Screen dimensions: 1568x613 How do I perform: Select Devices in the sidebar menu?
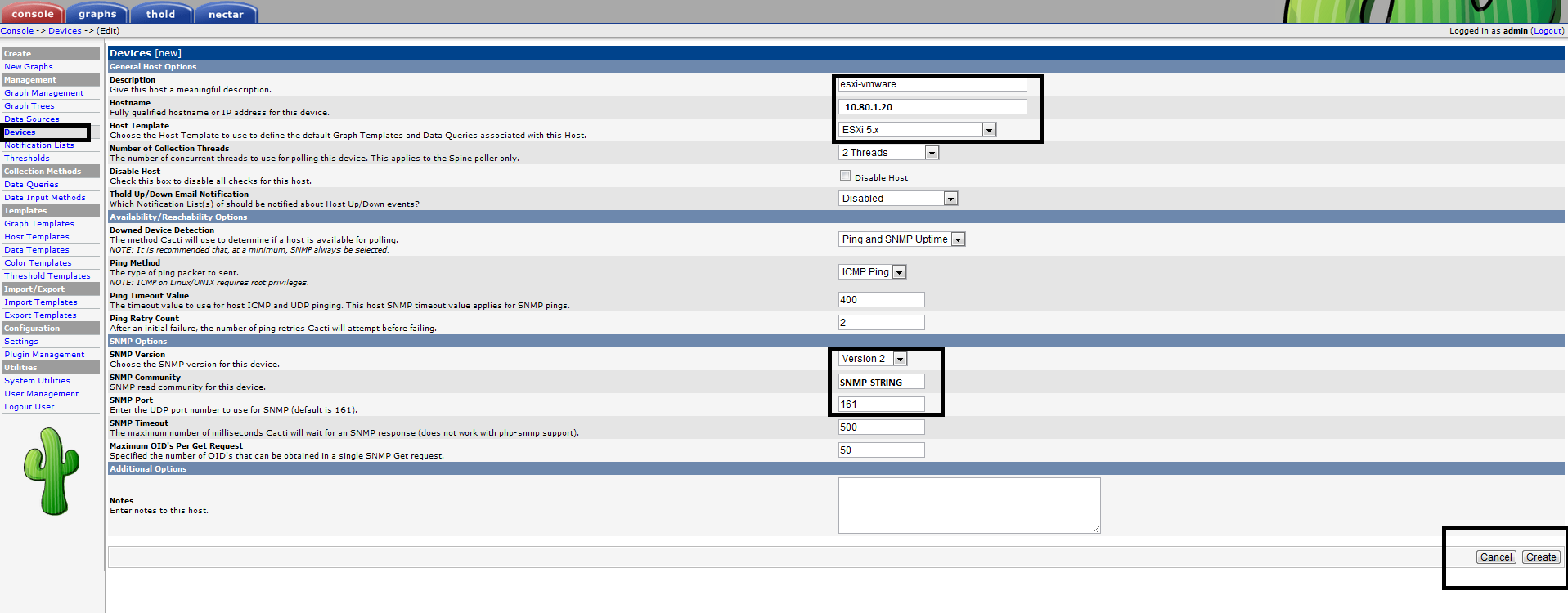point(20,132)
